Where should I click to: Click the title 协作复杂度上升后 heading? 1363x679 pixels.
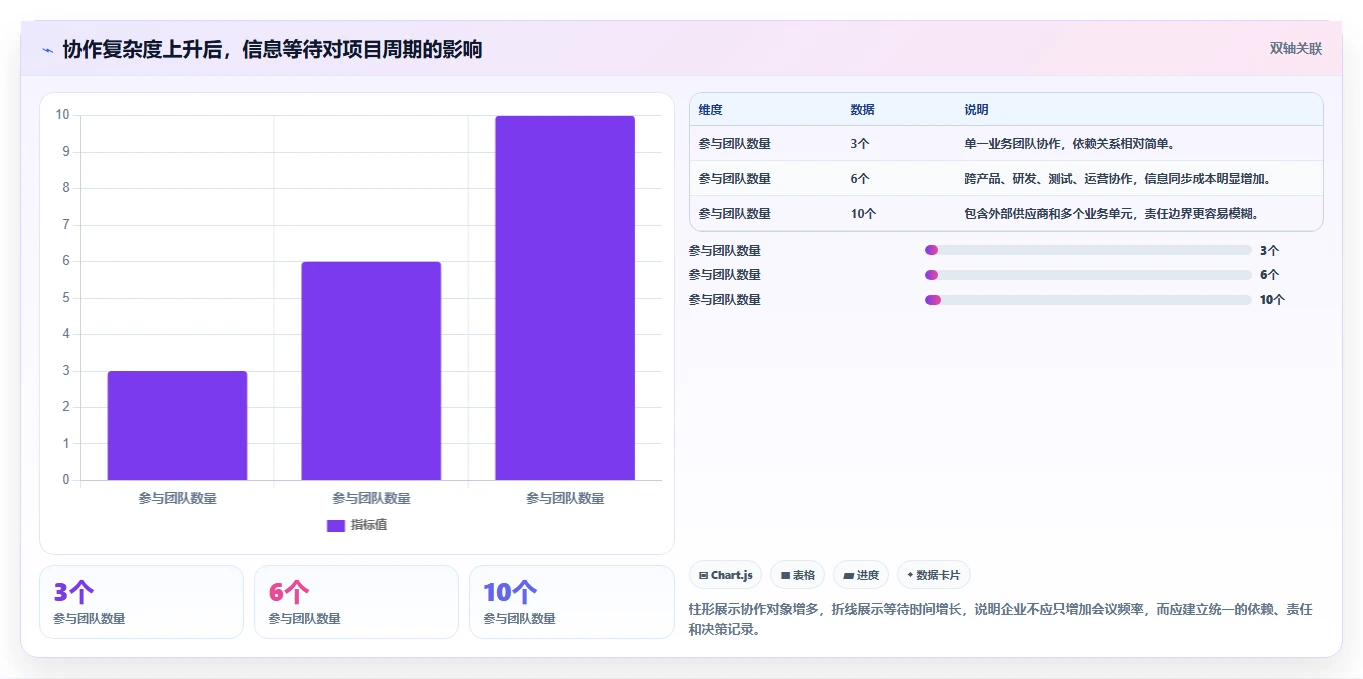(272, 49)
